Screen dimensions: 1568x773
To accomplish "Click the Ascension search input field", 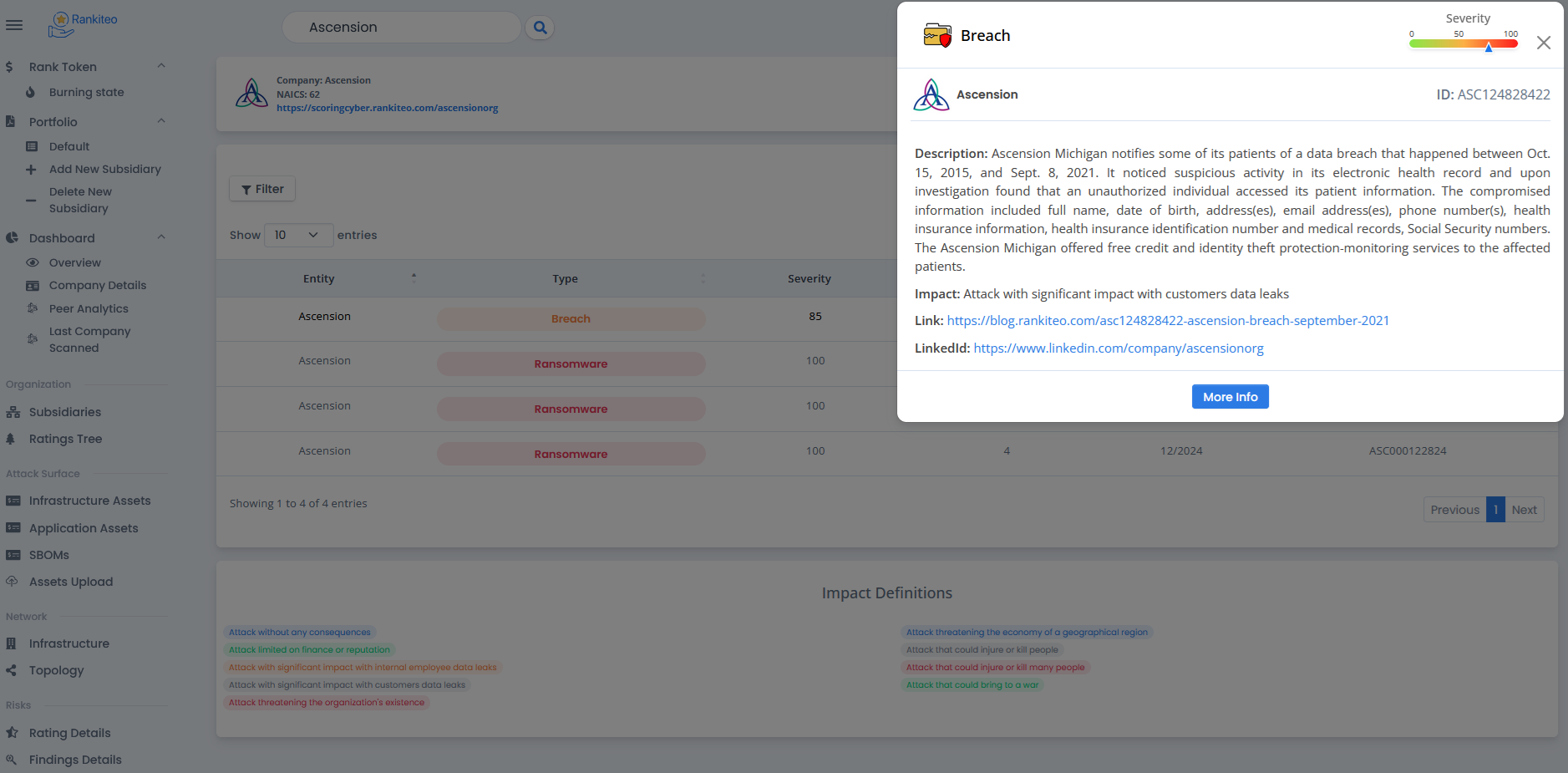I will pos(401,28).
